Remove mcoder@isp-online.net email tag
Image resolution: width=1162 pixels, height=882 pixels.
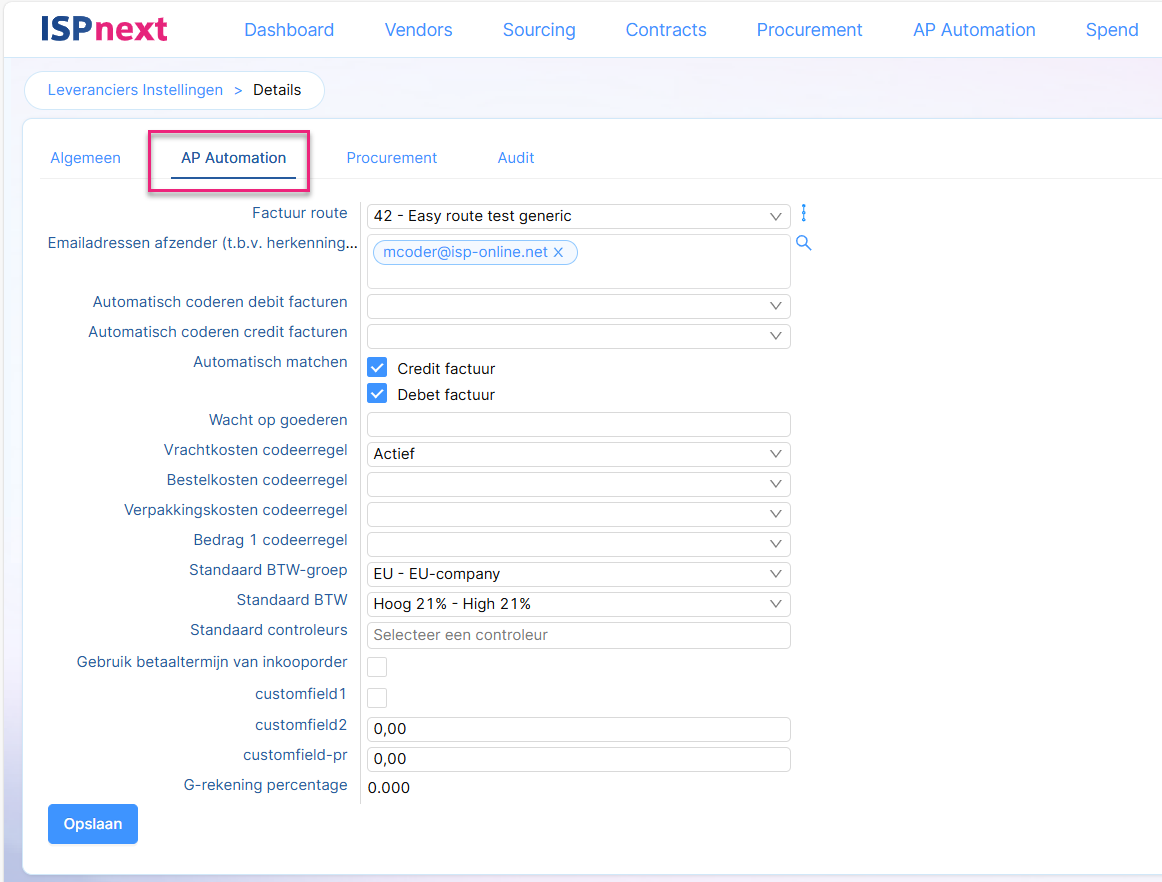tap(559, 252)
